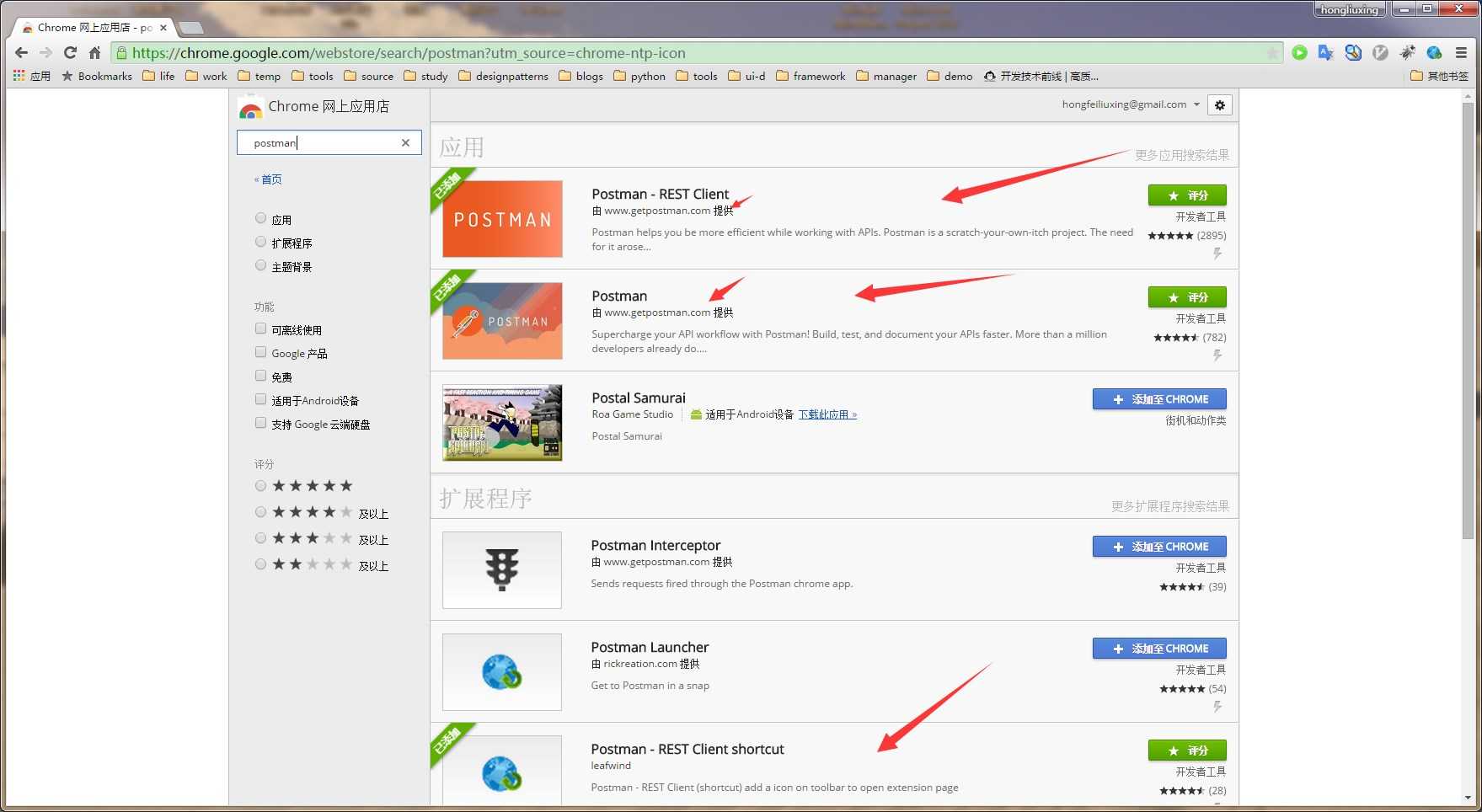Click 更多应用搜索结果 link

click(x=1181, y=155)
